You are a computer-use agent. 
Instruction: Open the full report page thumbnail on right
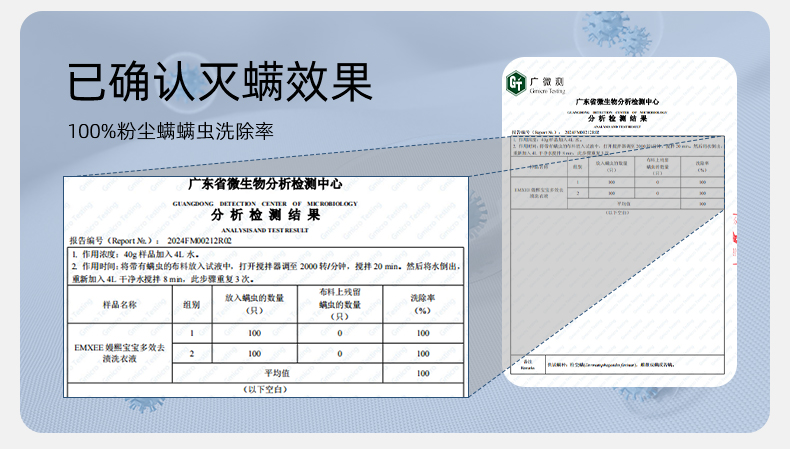pyautogui.click(x=619, y=222)
